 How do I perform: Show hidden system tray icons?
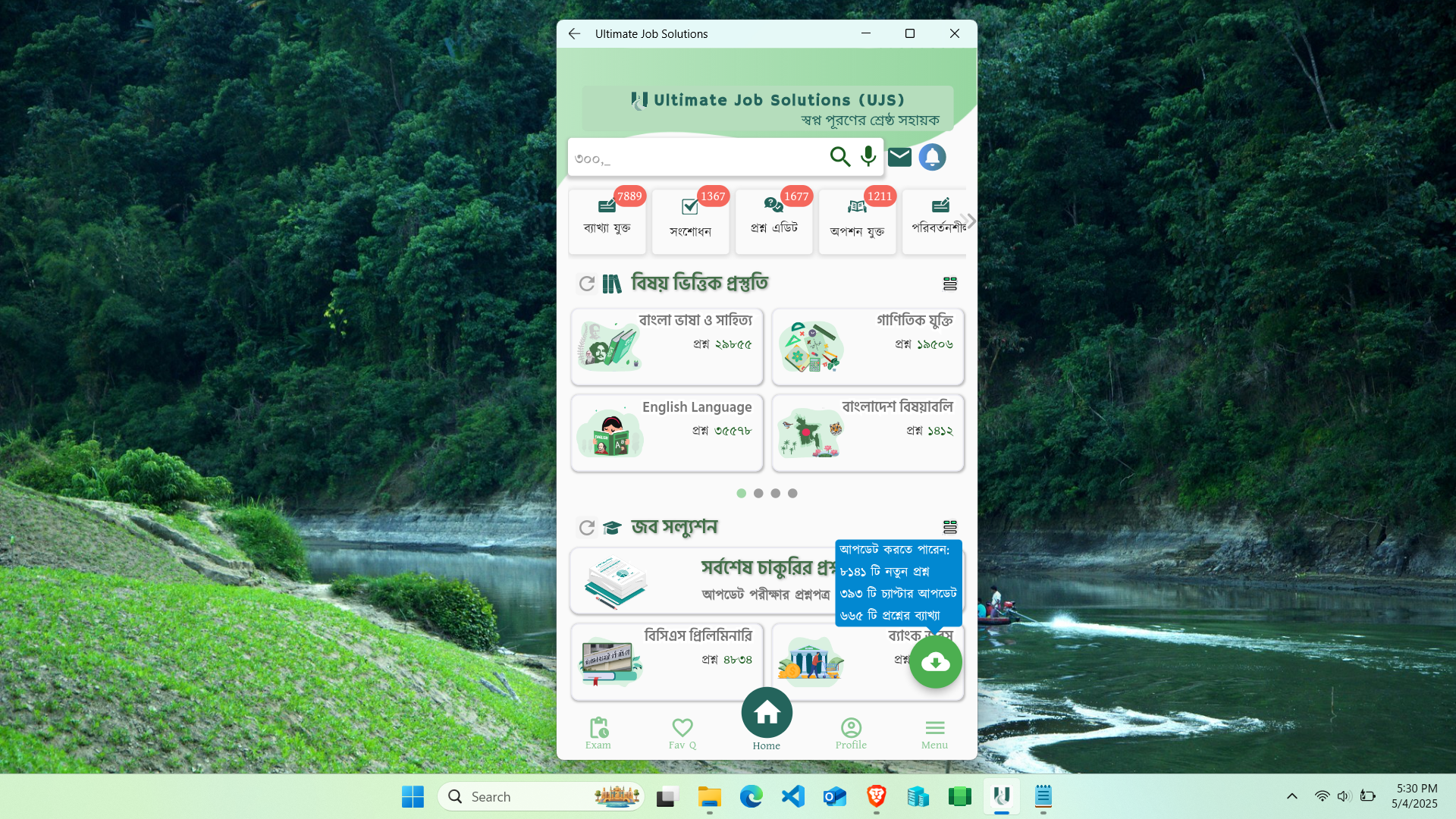pyautogui.click(x=1292, y=796)
